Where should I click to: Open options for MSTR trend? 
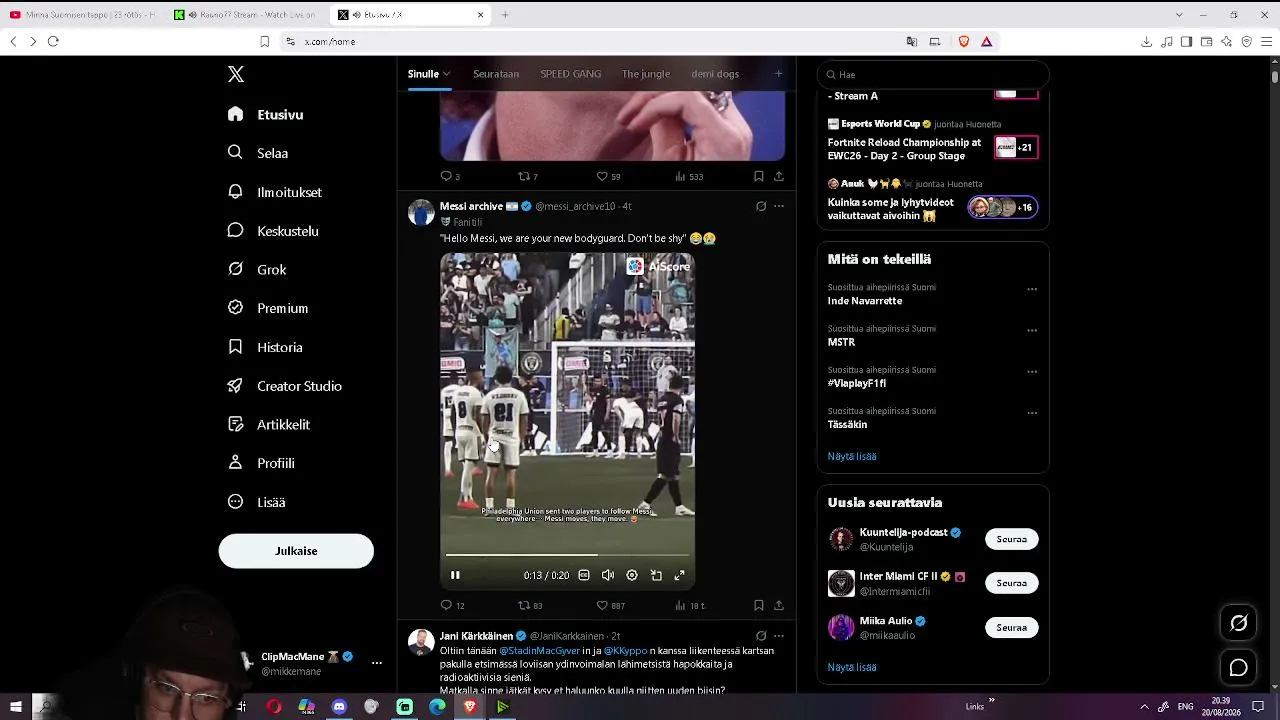click(1032, 331)
